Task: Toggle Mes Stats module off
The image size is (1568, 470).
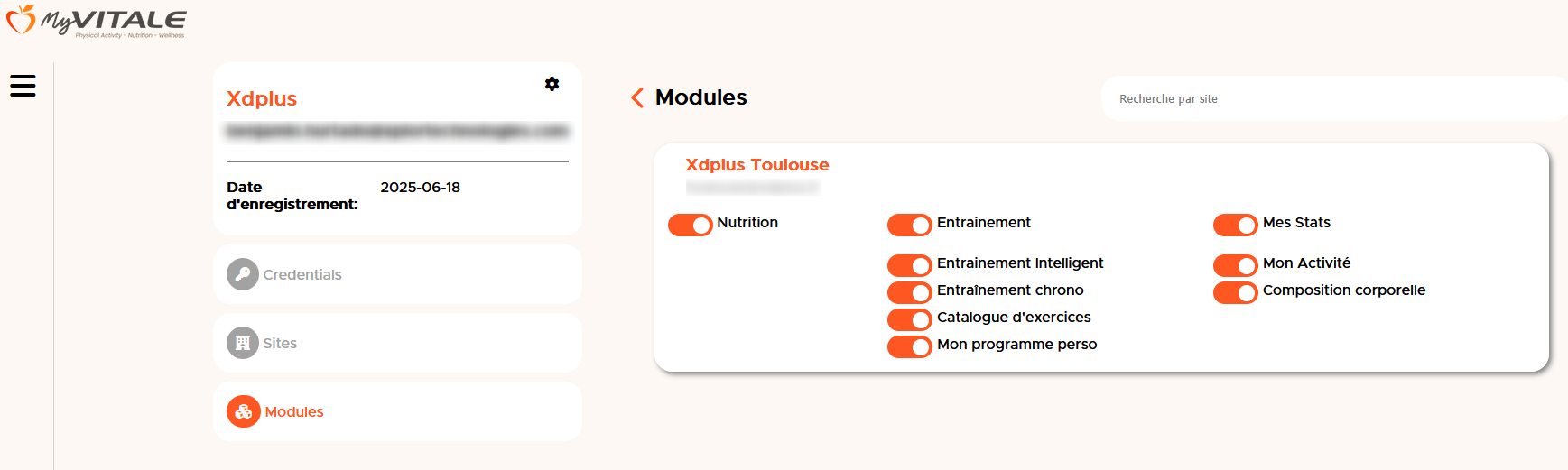Action: tap(1236, 225)
